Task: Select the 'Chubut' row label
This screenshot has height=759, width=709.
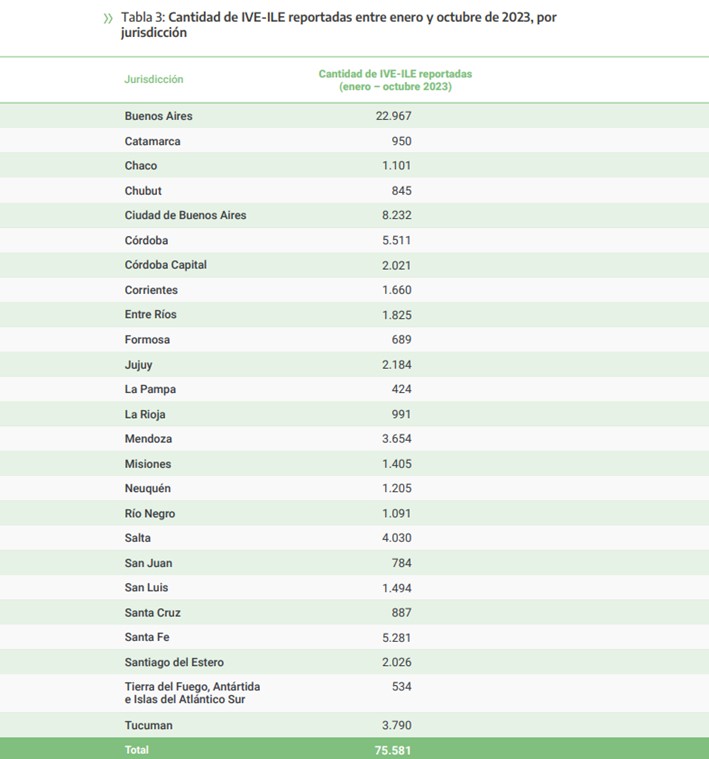Action: (x=143, y=191)
